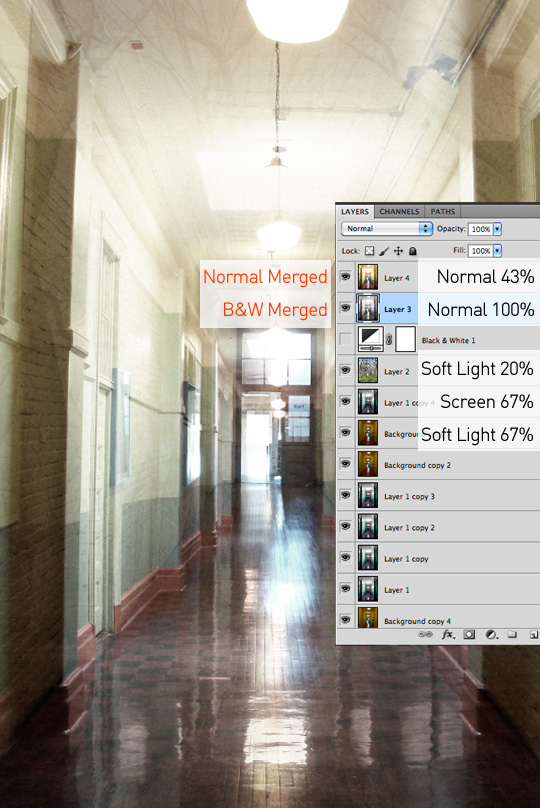Switch to the Layers tab
Screen dimensions: 540x808
pyautogui.click(x=355, y=211)
